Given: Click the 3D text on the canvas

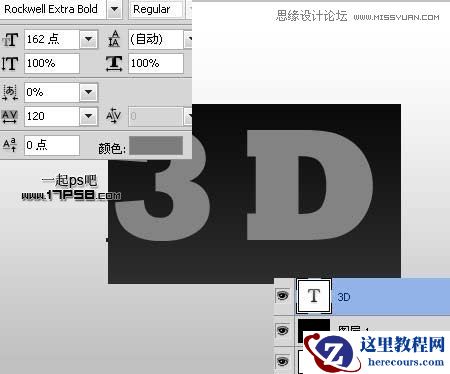Looking at the screenshot, I should tap(243, 185).
